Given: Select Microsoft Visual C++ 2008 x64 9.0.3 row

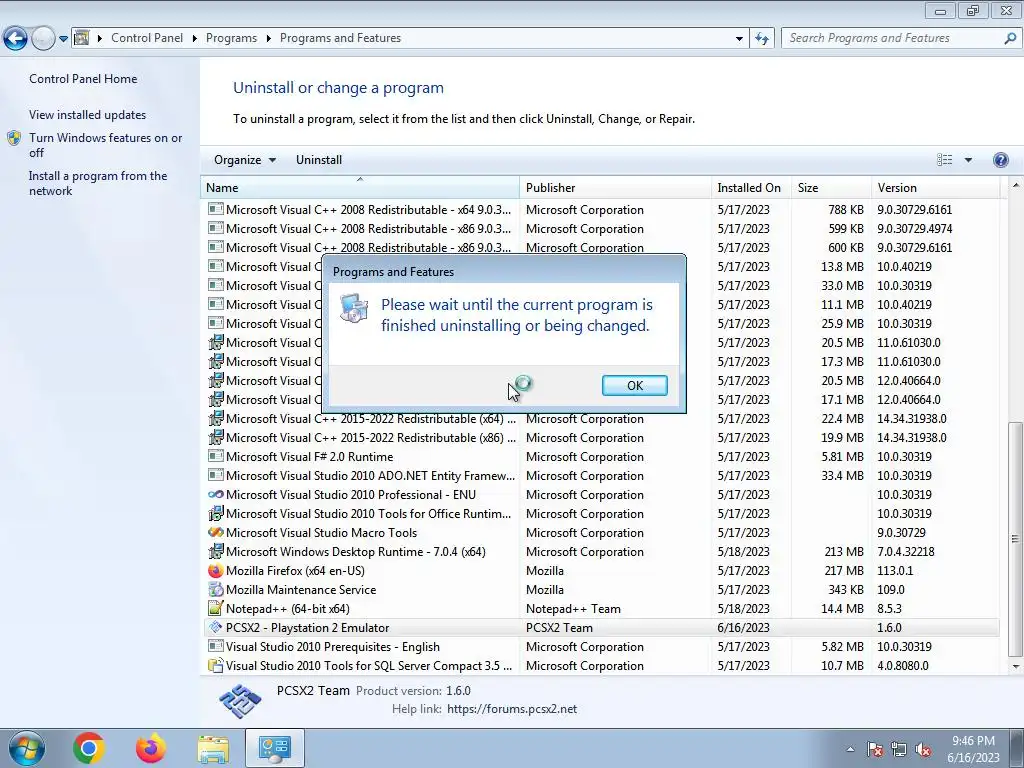Looking at the screenshot, I should tap(601, 210).
